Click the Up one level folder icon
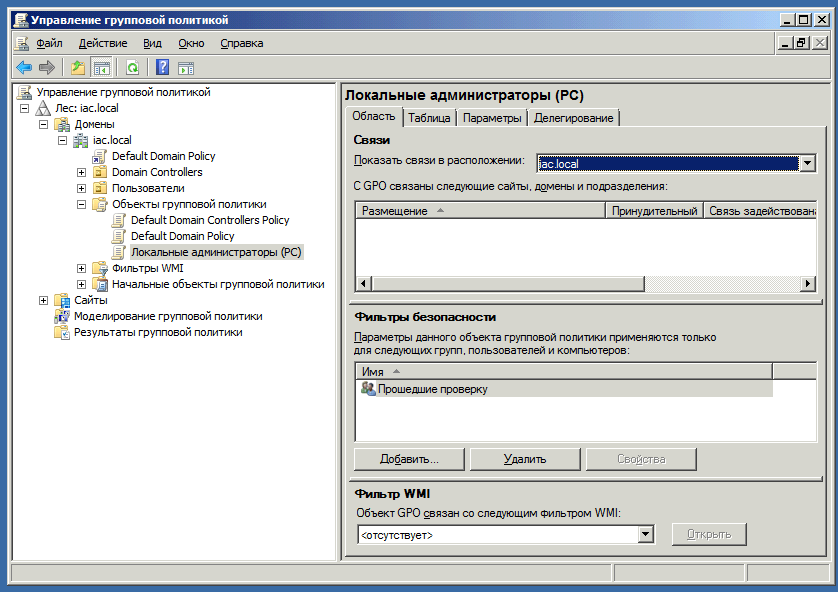This screenshot has height=592, width=838. 78,67
